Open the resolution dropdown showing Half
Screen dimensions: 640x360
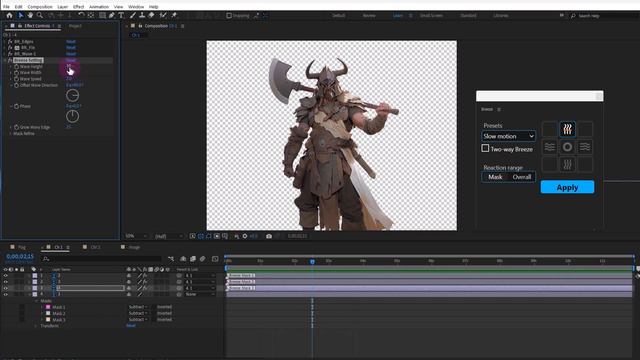(168, 236)
